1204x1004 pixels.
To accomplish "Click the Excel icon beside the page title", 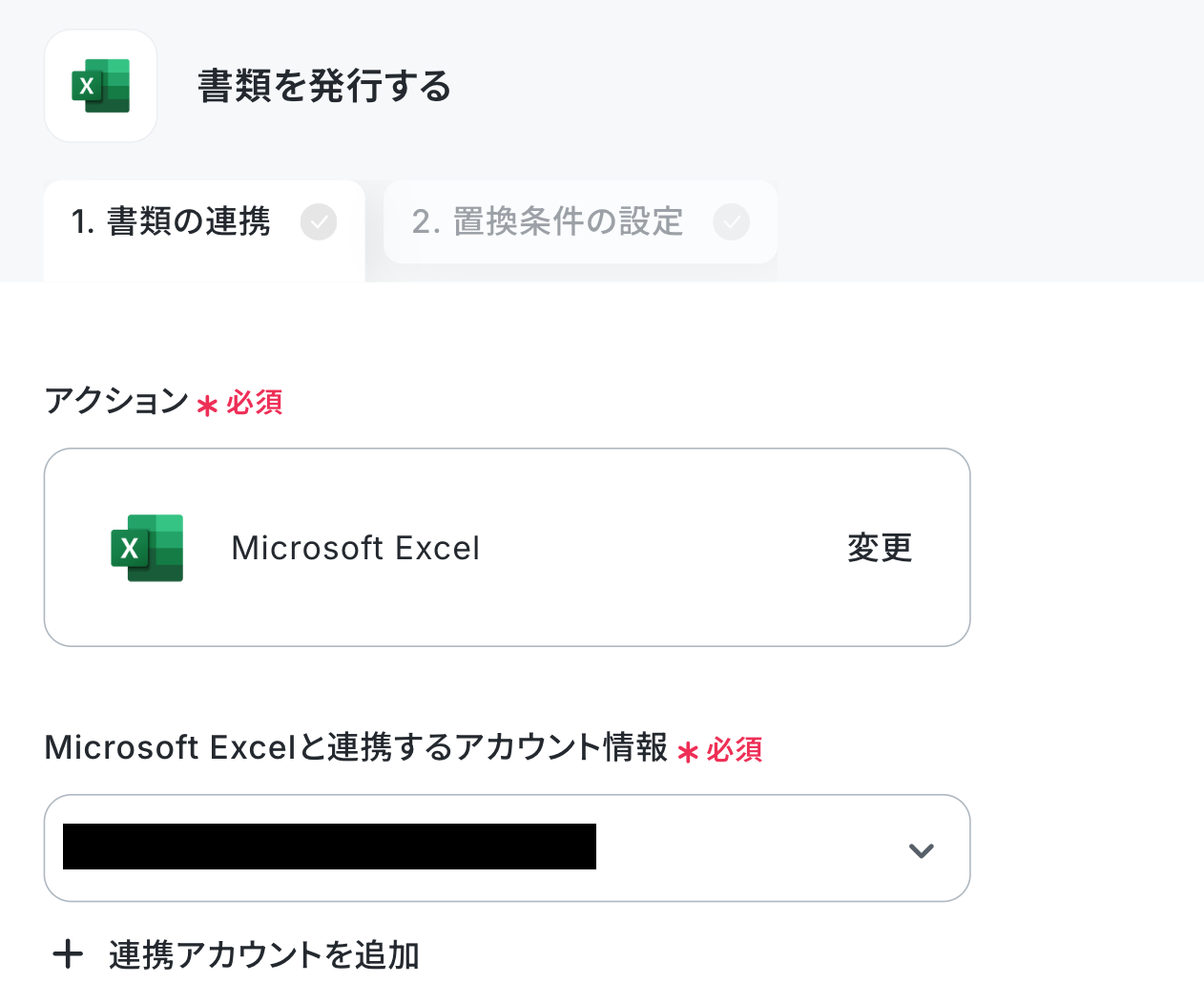I will (x=100, y=86).
